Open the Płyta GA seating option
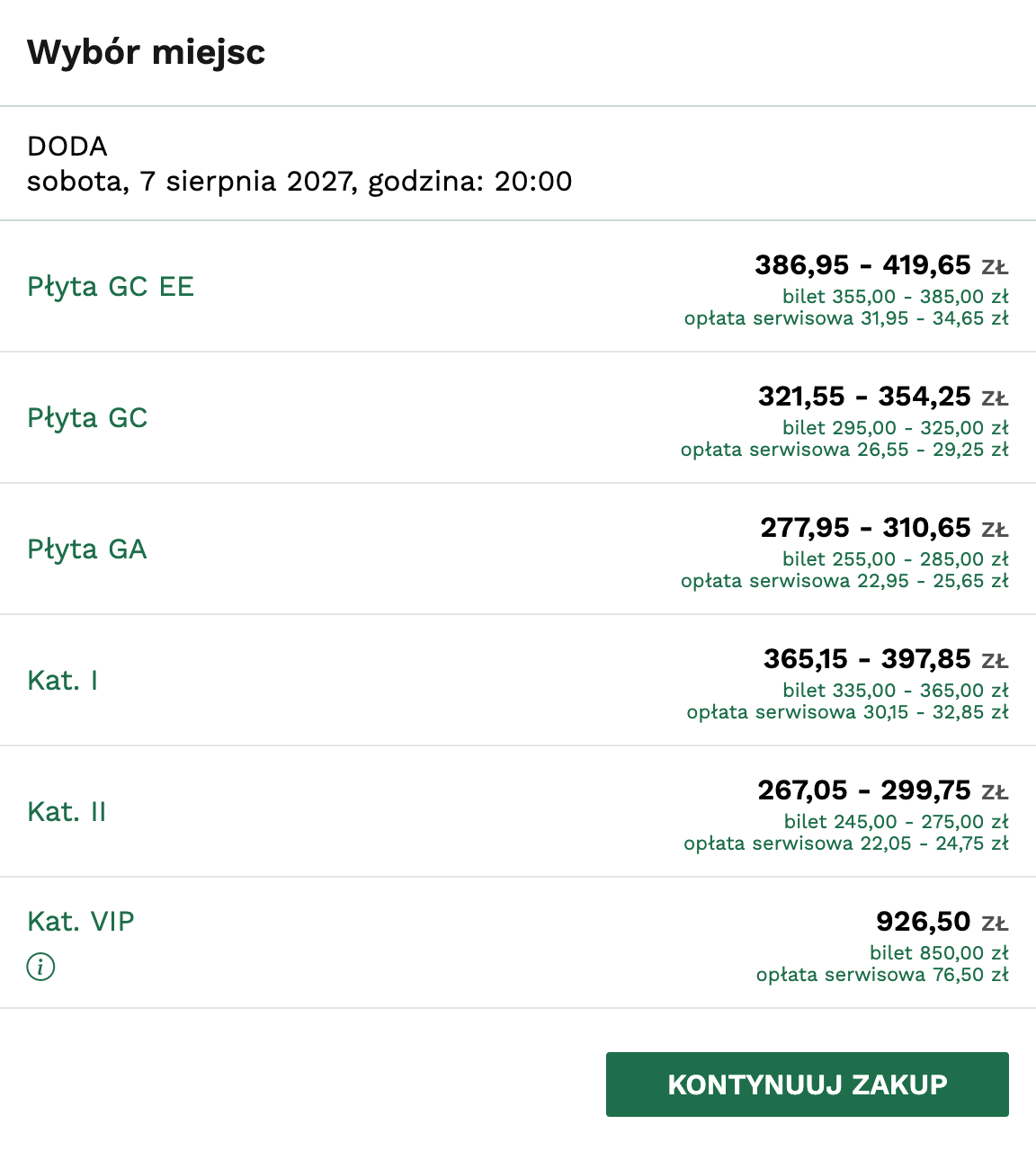Screen dimensions: 1036x1169 click(86, 549)
